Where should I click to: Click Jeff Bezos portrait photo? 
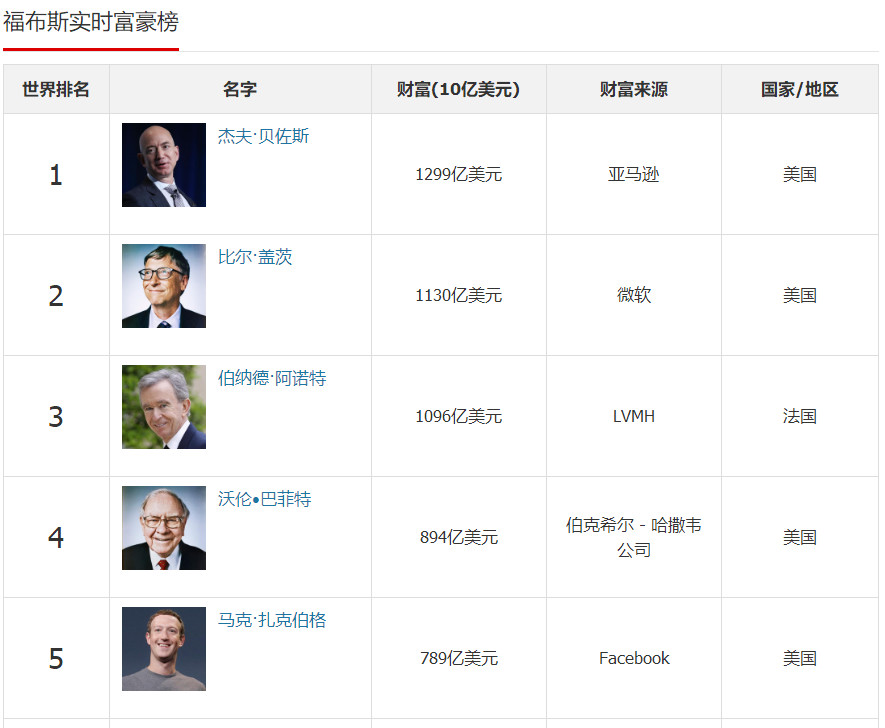164,165
